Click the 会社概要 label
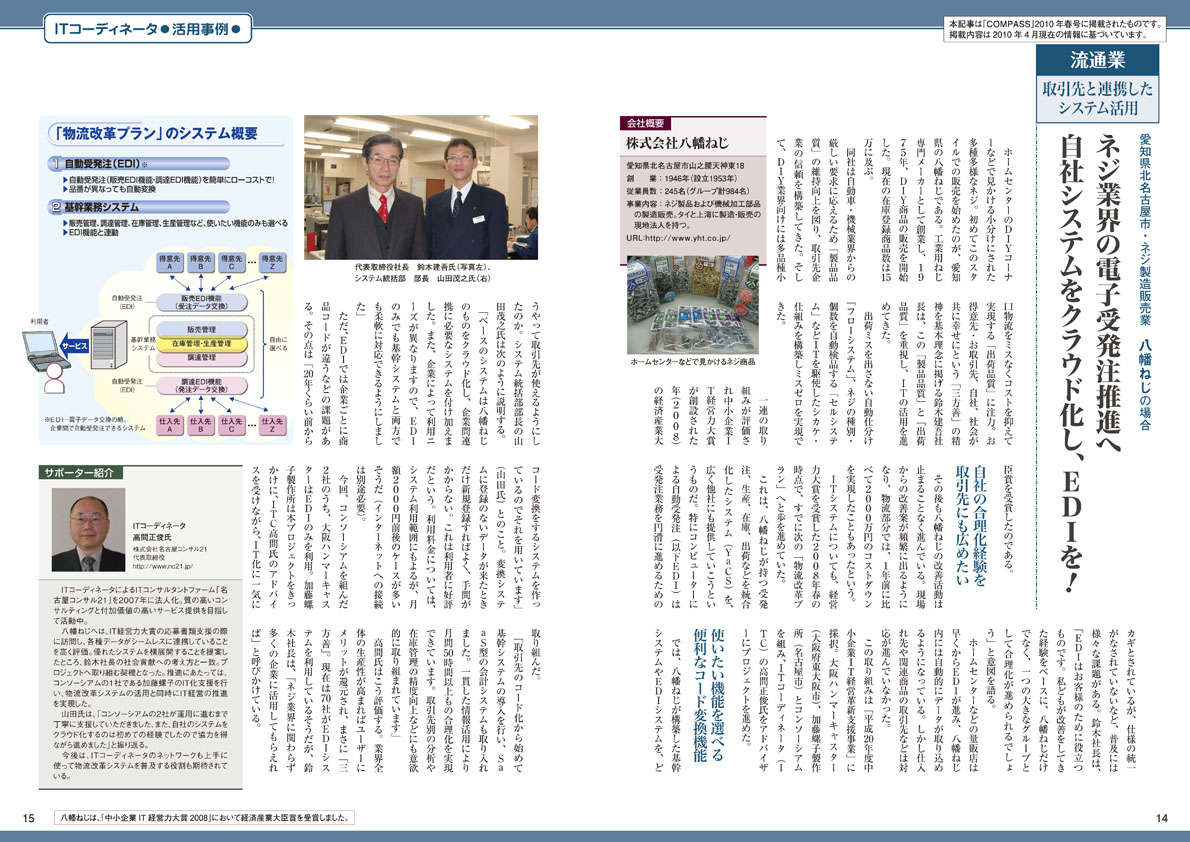 645,123
